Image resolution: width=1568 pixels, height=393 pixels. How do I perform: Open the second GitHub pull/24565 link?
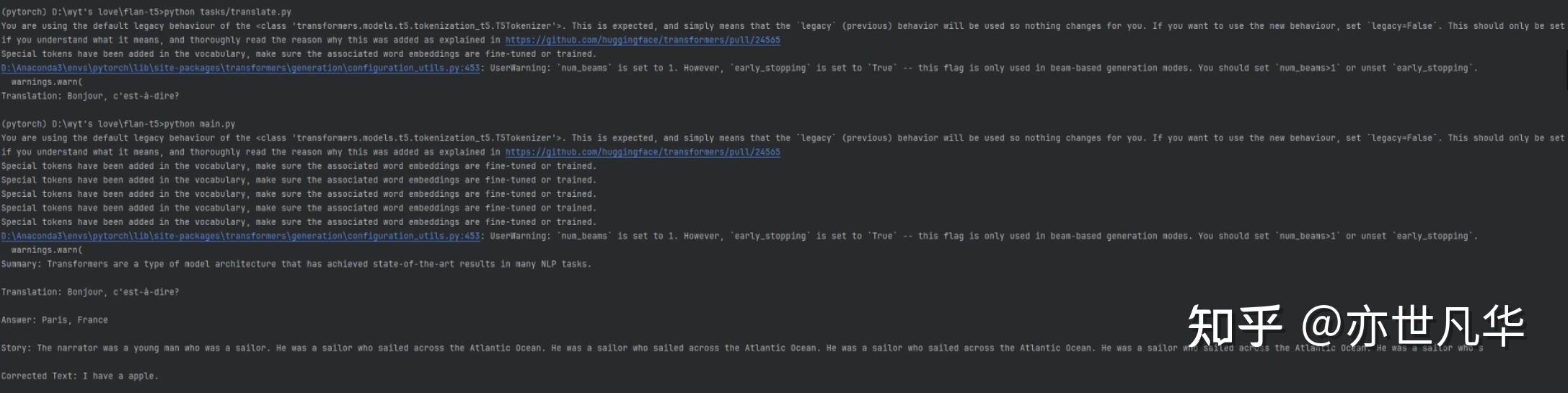click(x=642, y=152)
